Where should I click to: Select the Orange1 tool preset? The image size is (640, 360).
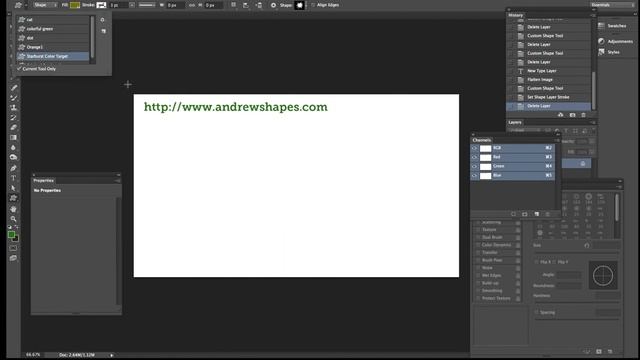[53, 47]
